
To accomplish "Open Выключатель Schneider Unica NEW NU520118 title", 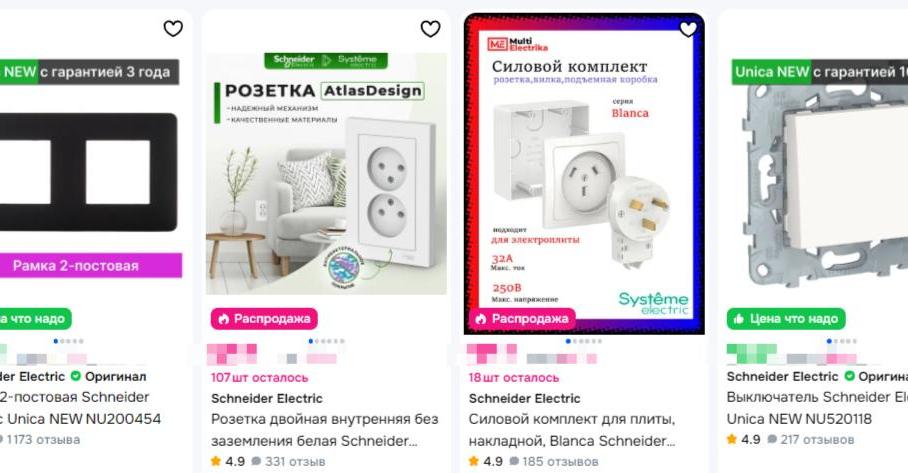I will [x=817, y=408].
